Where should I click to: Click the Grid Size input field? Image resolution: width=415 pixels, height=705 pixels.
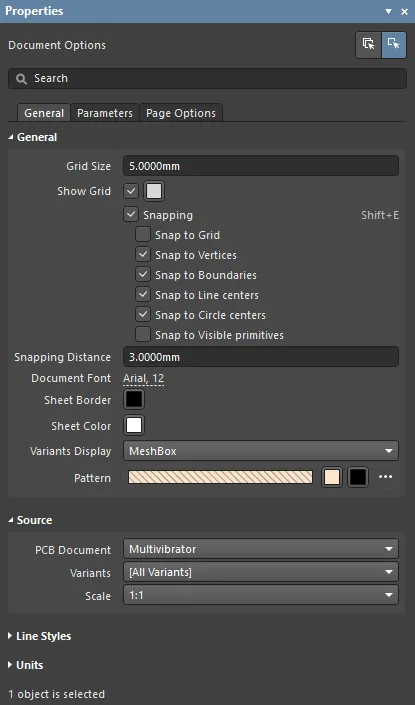coord(261,166)
